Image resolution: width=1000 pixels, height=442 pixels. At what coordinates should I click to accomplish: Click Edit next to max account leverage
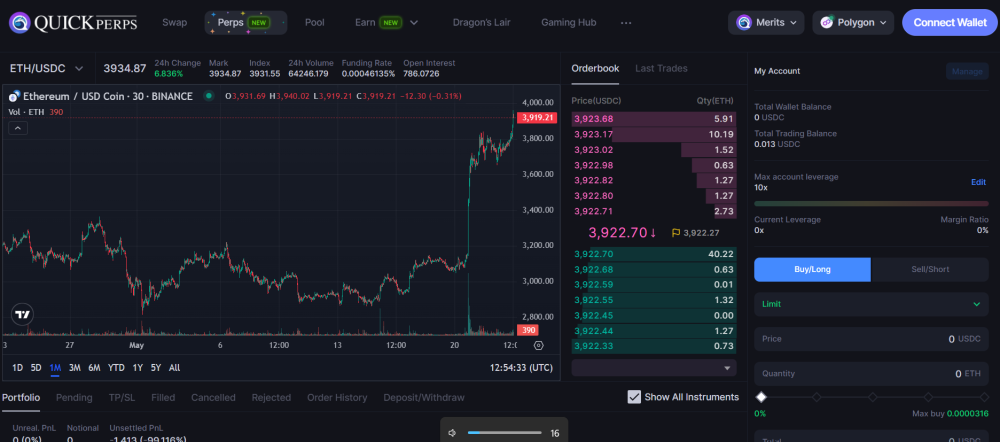[x=978, y=182]
